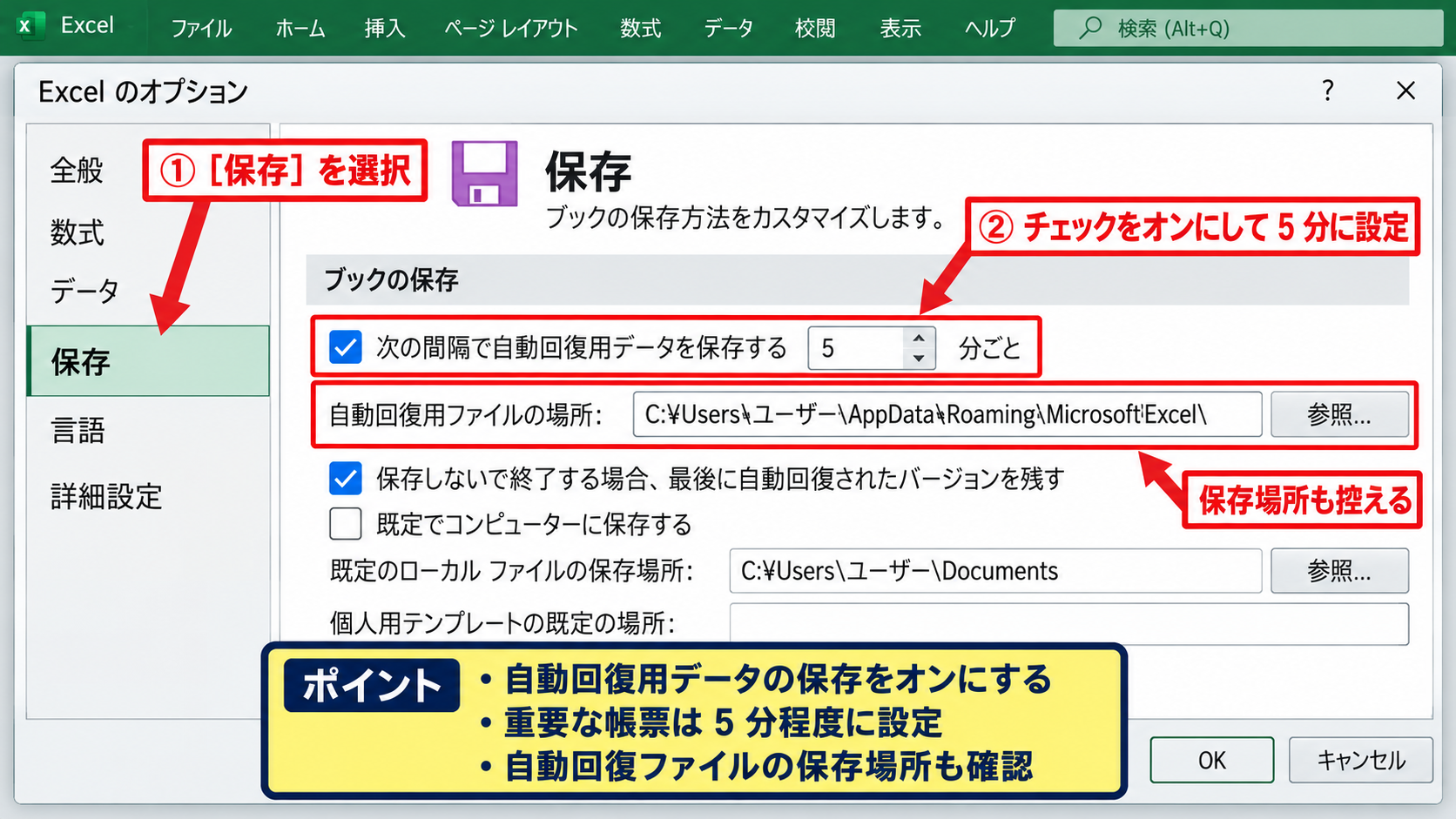This screenshot has height=819, width=1456.
Task: Open the ヘルプ ribbon tab
Action: pos(990,28)
